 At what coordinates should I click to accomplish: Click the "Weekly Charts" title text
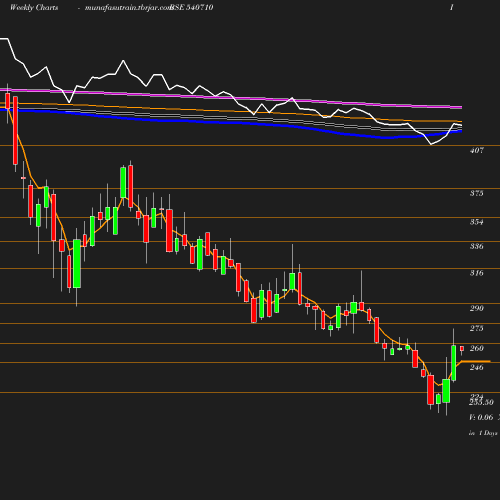tap(34, 7)
